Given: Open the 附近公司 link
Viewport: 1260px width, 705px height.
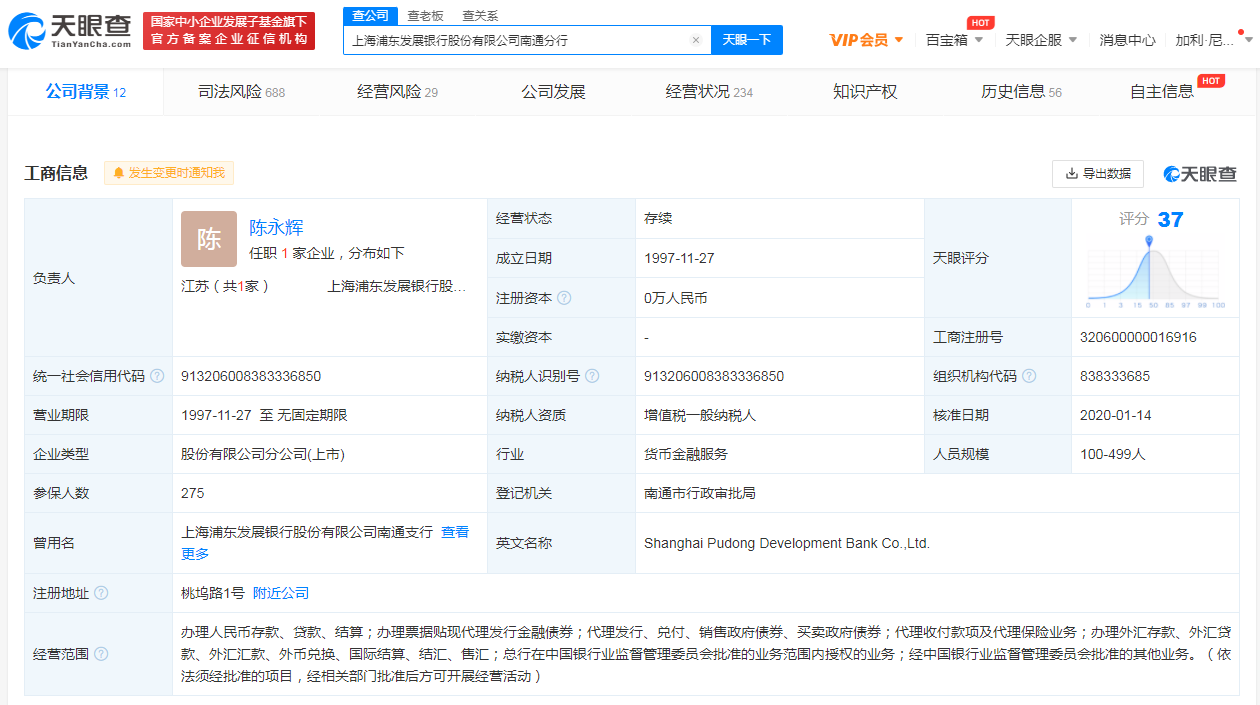Looking at the screenshot, I should 281,593.
